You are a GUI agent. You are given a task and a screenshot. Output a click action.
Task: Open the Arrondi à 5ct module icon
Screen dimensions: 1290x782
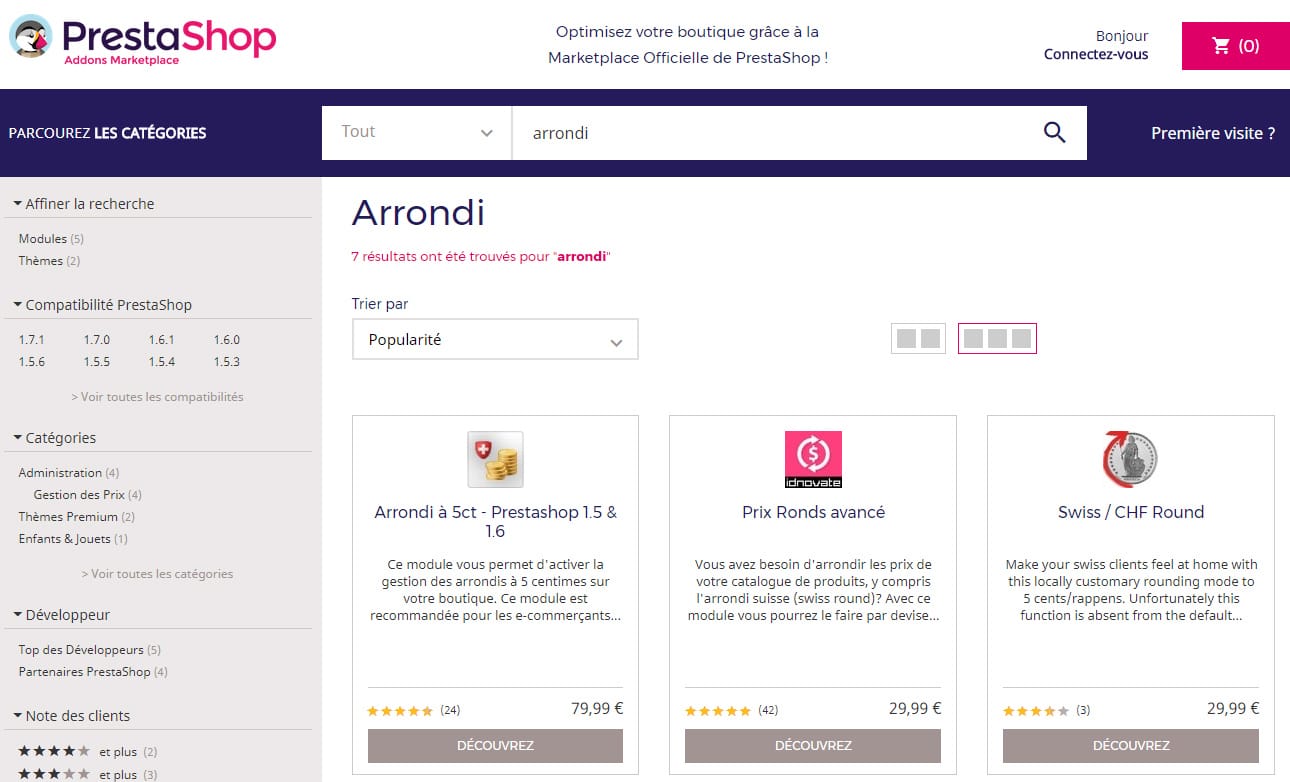pos(495,459)
